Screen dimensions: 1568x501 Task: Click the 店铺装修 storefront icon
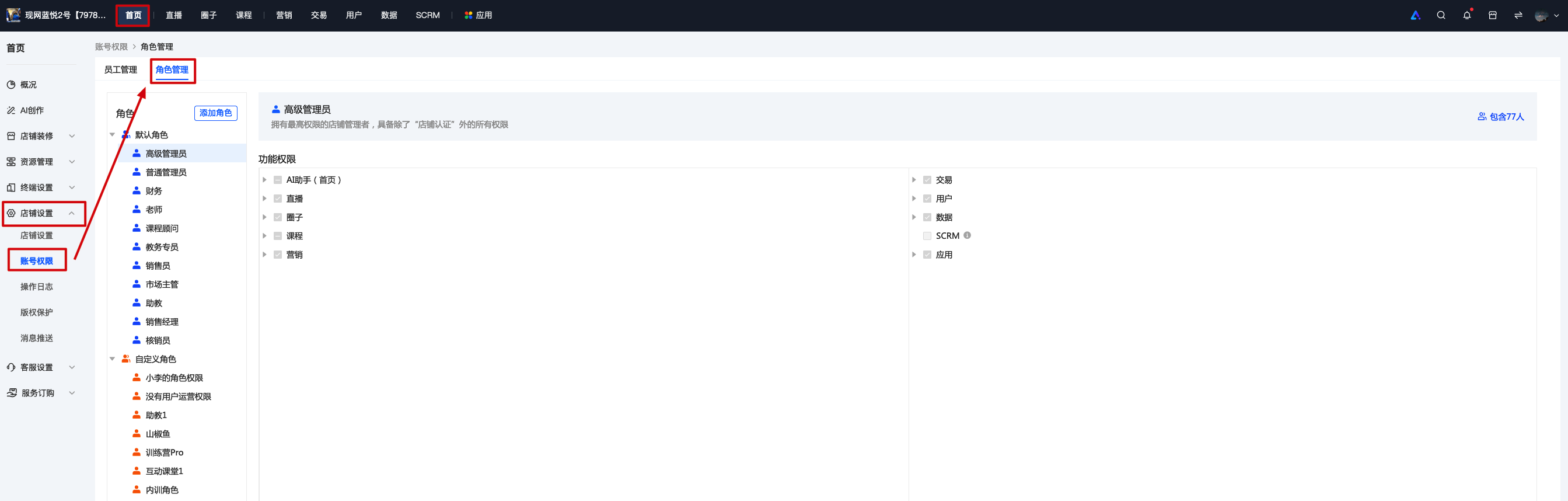(11, 135)
